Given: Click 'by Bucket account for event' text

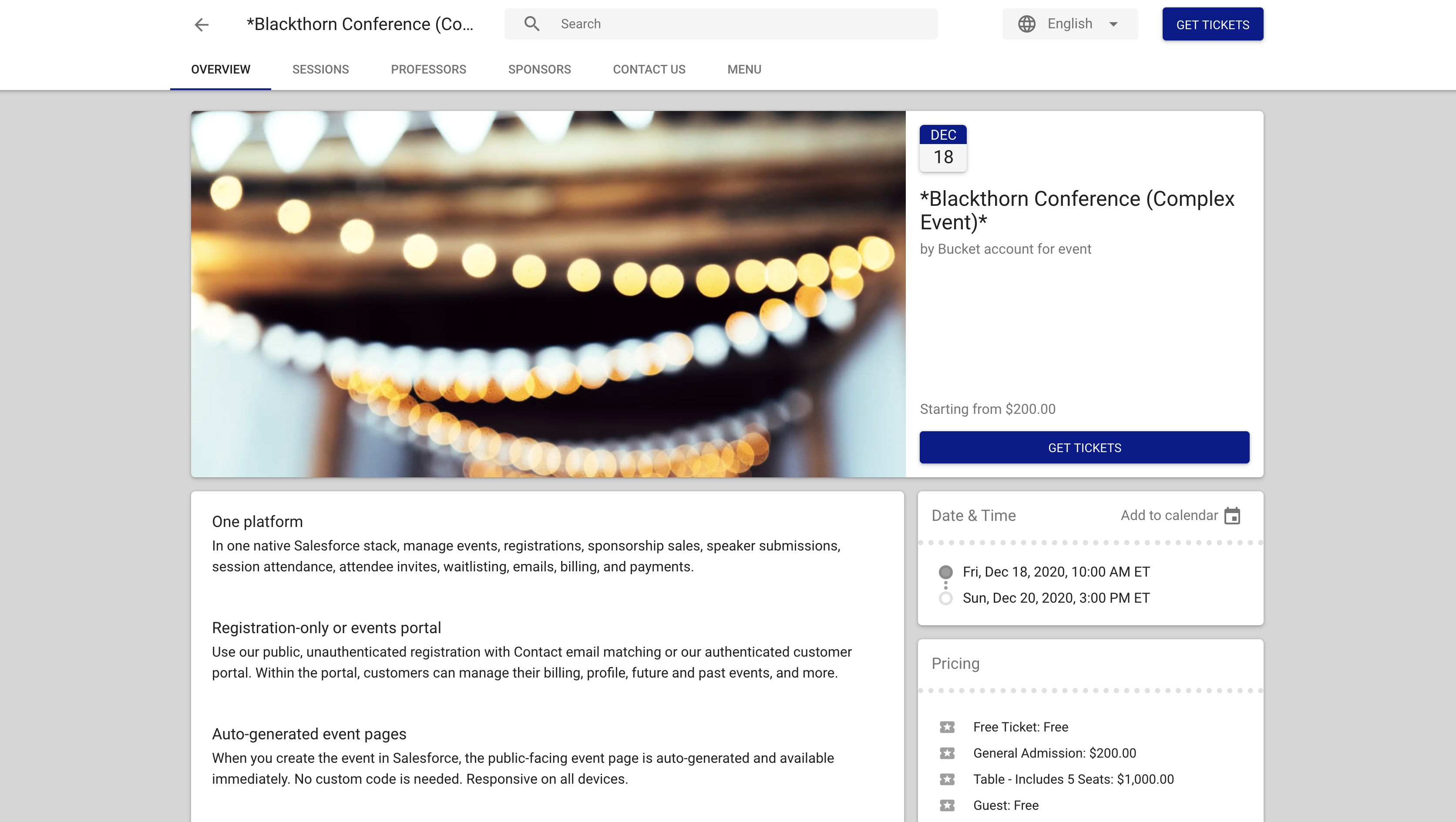Looking at the screenshot, I should [1005, 249].
